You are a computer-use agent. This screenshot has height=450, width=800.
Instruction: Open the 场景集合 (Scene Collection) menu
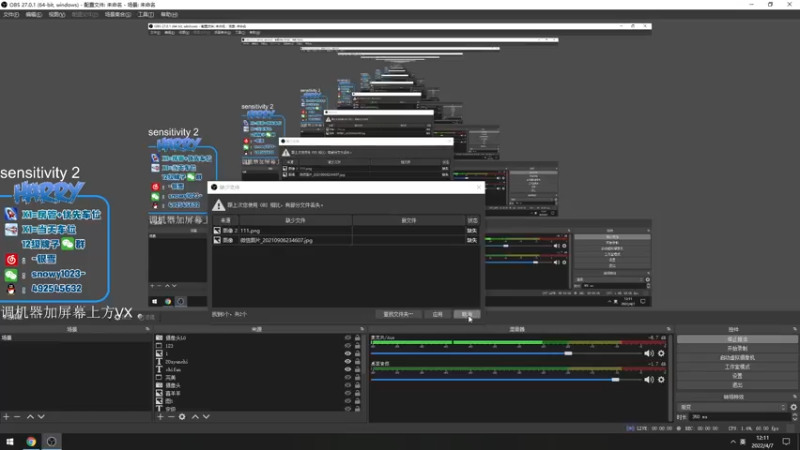click(x=118, y=14)
